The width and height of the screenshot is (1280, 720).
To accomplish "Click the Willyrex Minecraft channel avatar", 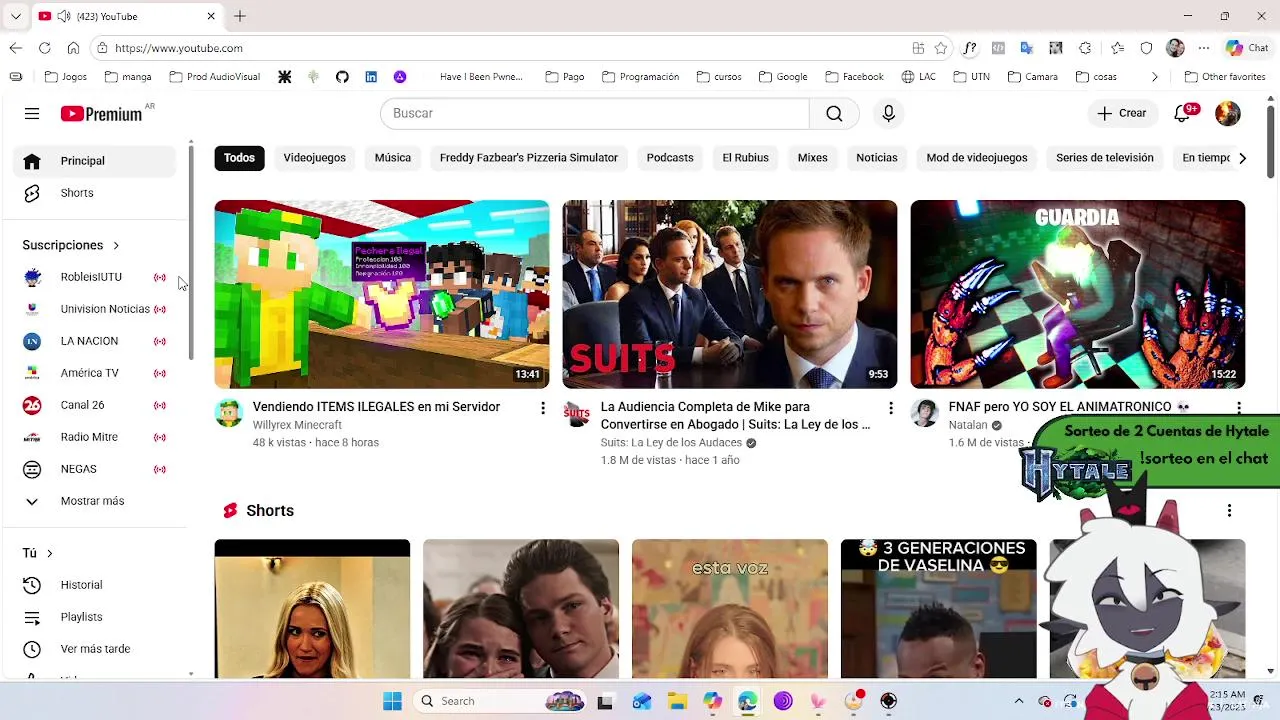I will point(229,413).
